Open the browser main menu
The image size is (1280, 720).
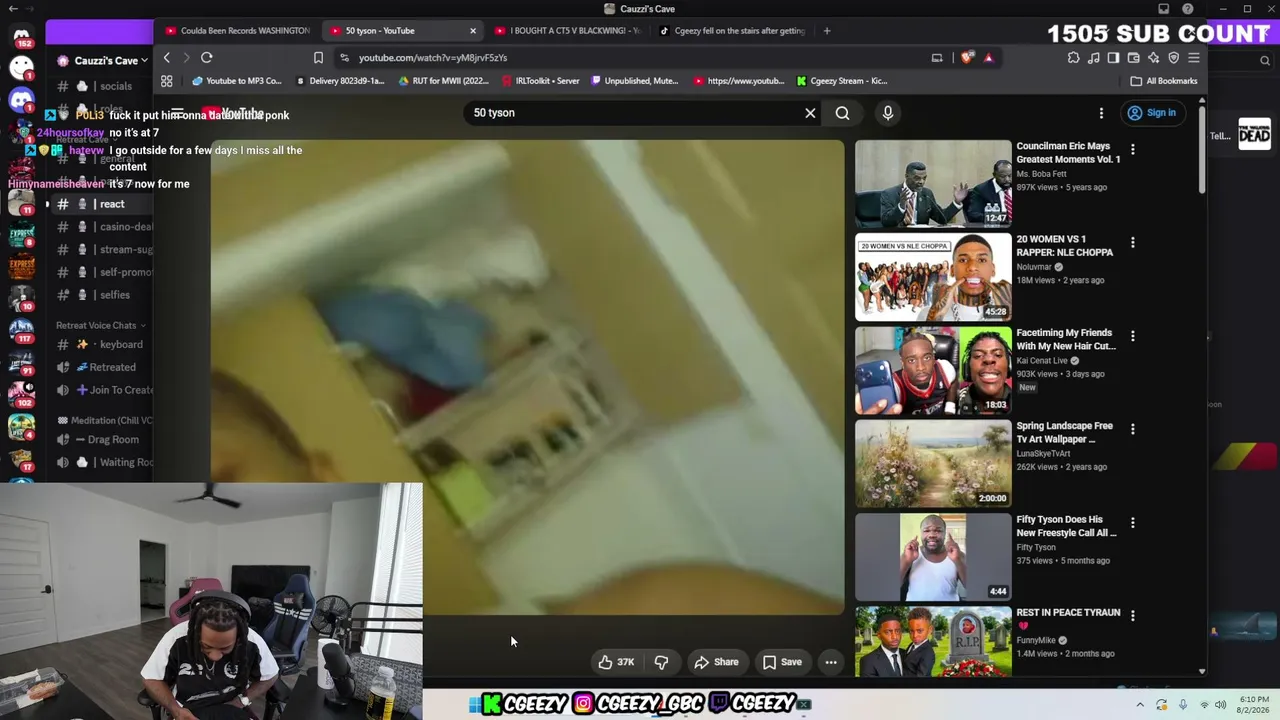pyautogui.click(x=1193, y=58)
